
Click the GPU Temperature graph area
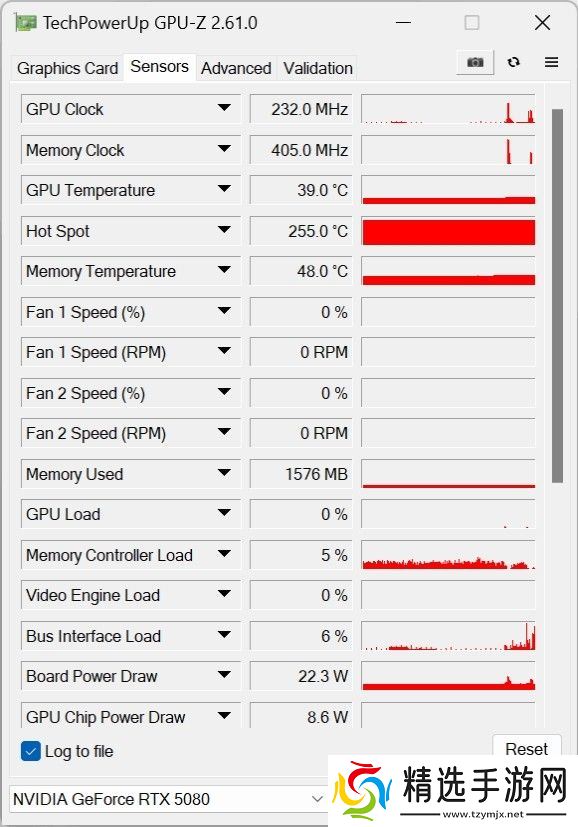pyautogui.click(x=447, y=190)
